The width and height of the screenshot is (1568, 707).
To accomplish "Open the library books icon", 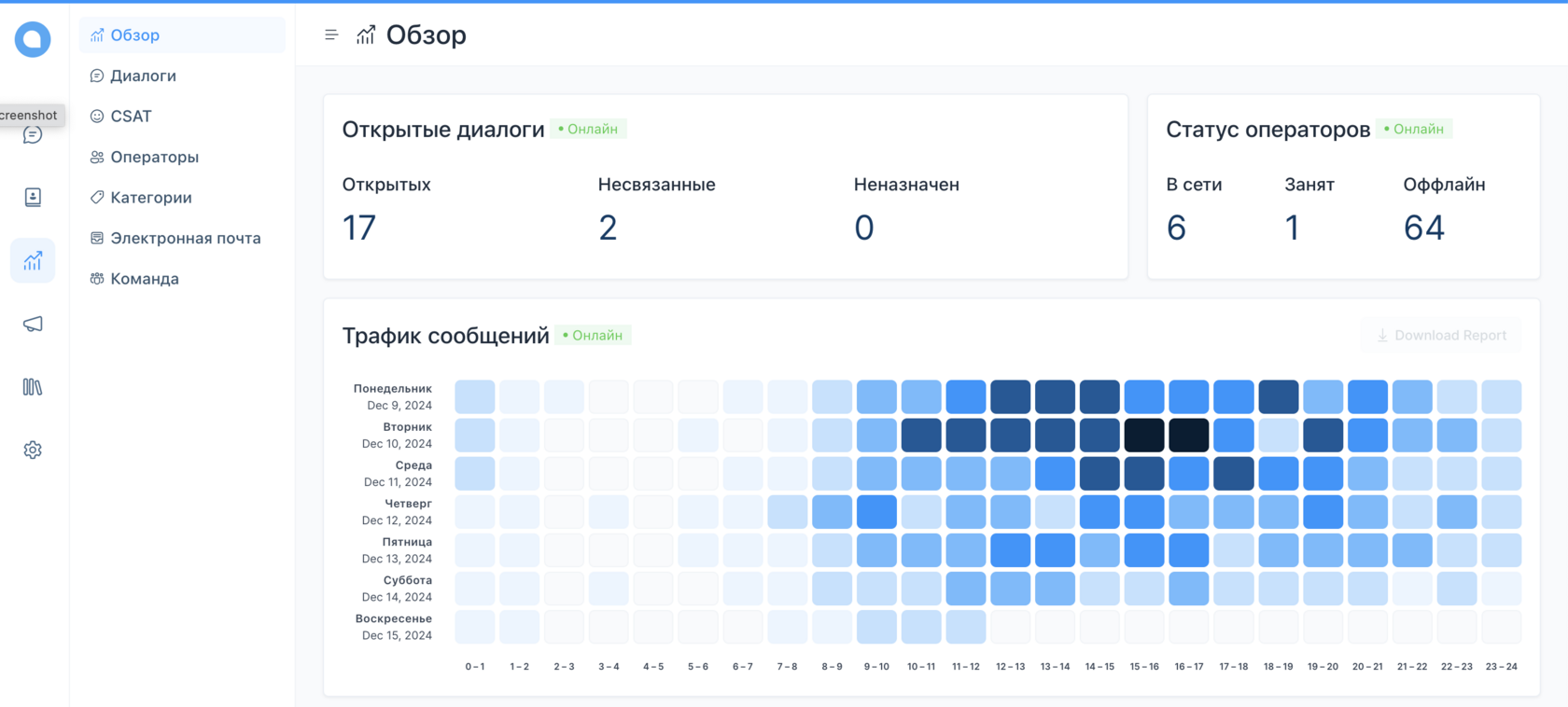I will pos(33,386).
